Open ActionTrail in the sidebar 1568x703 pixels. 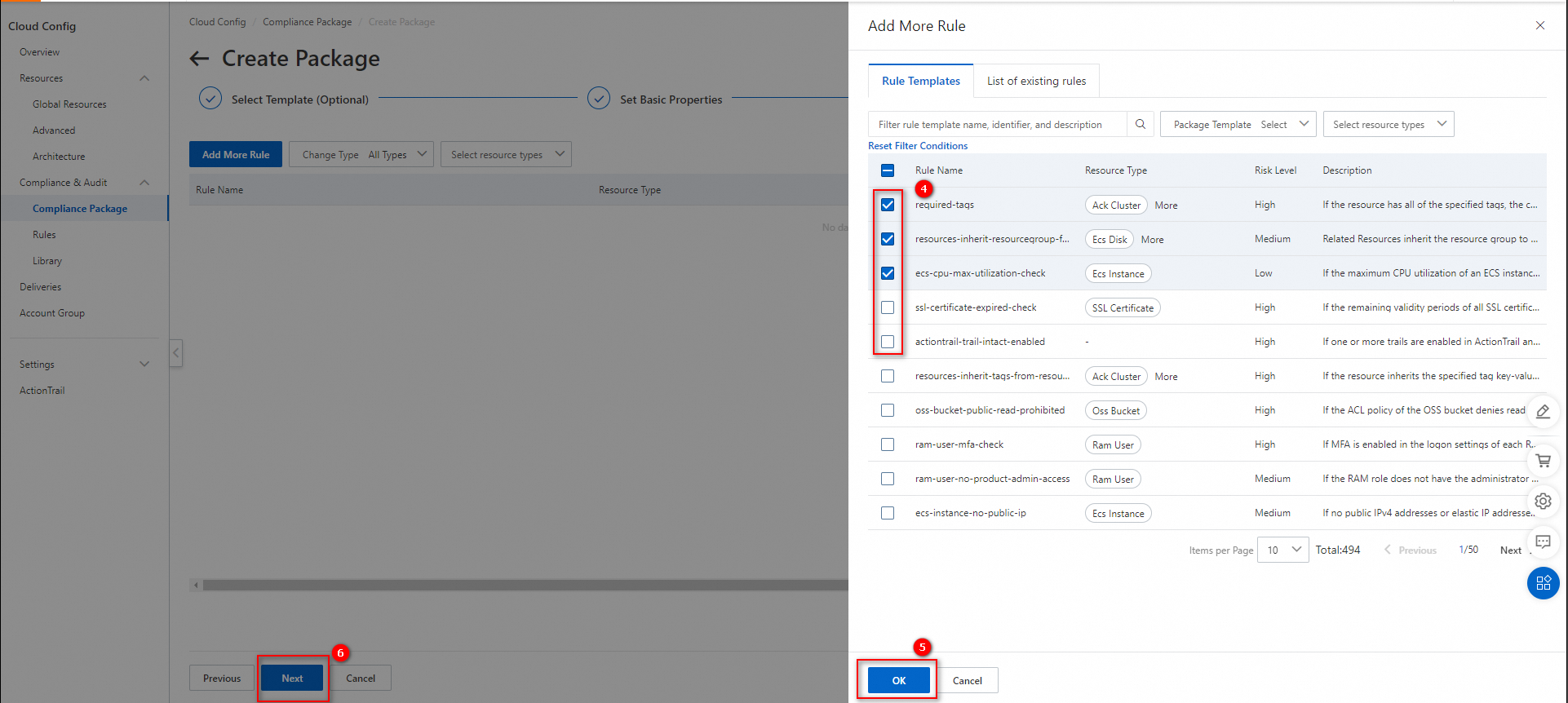(x=42, y=391)
